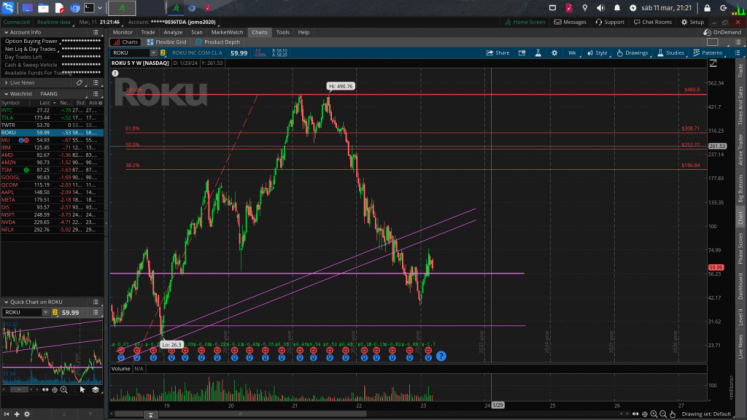Select the INTC watchlist row
This screenshot has height=420, width=747.
(x=52, y=110)
